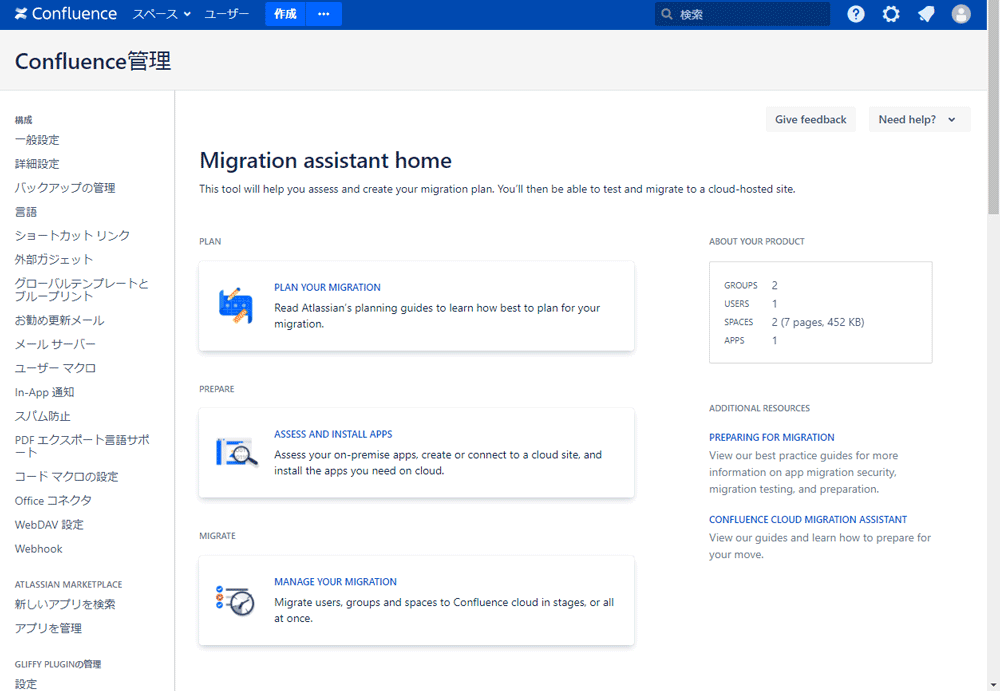
Task: Open バックアップの管理 in the sidebar
Action: tap(65, 188)
